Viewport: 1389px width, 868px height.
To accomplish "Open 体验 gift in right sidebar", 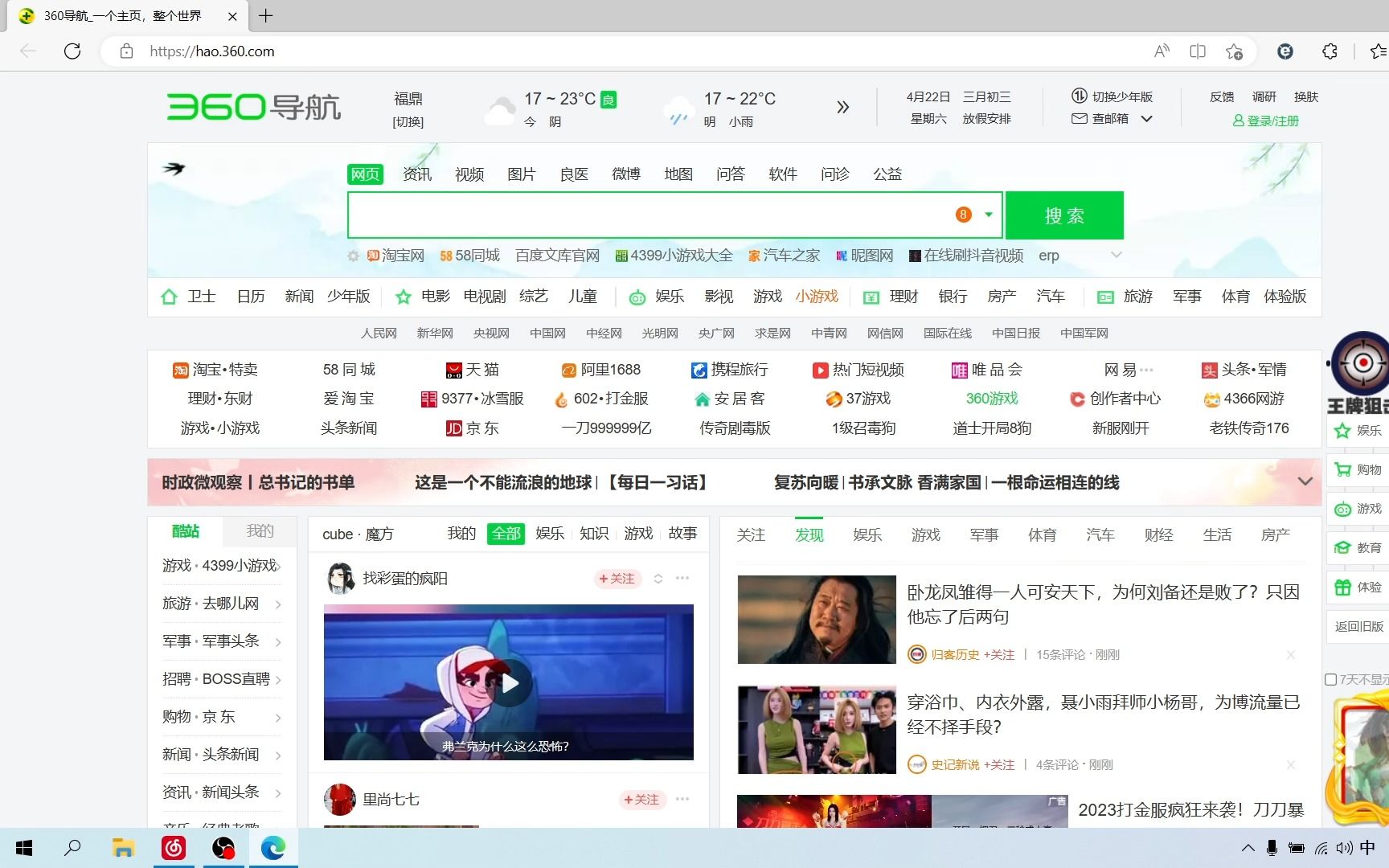I will point(1358,588).
